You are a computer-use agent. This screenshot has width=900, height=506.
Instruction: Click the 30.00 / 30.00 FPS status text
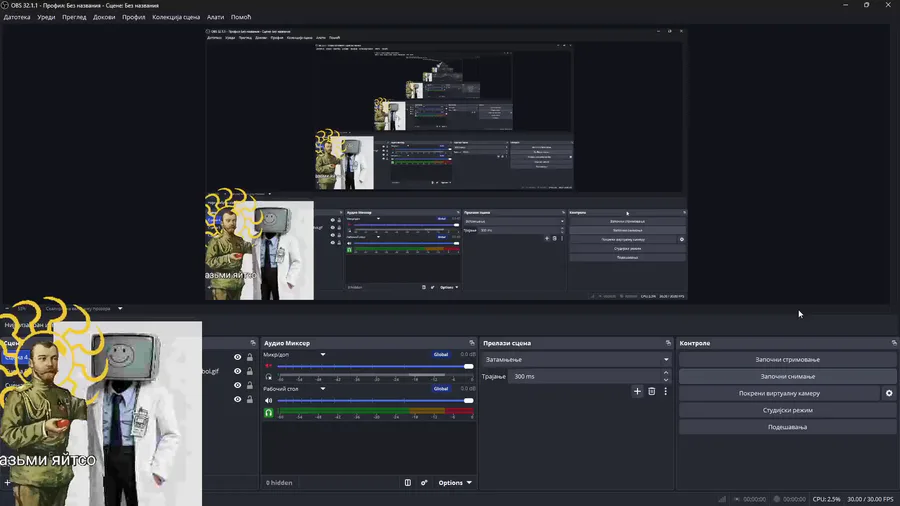(870, 499)
